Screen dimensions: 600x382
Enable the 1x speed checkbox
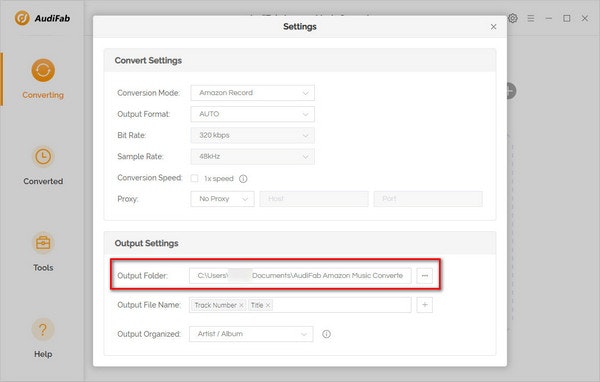click(x=194, y=178)
